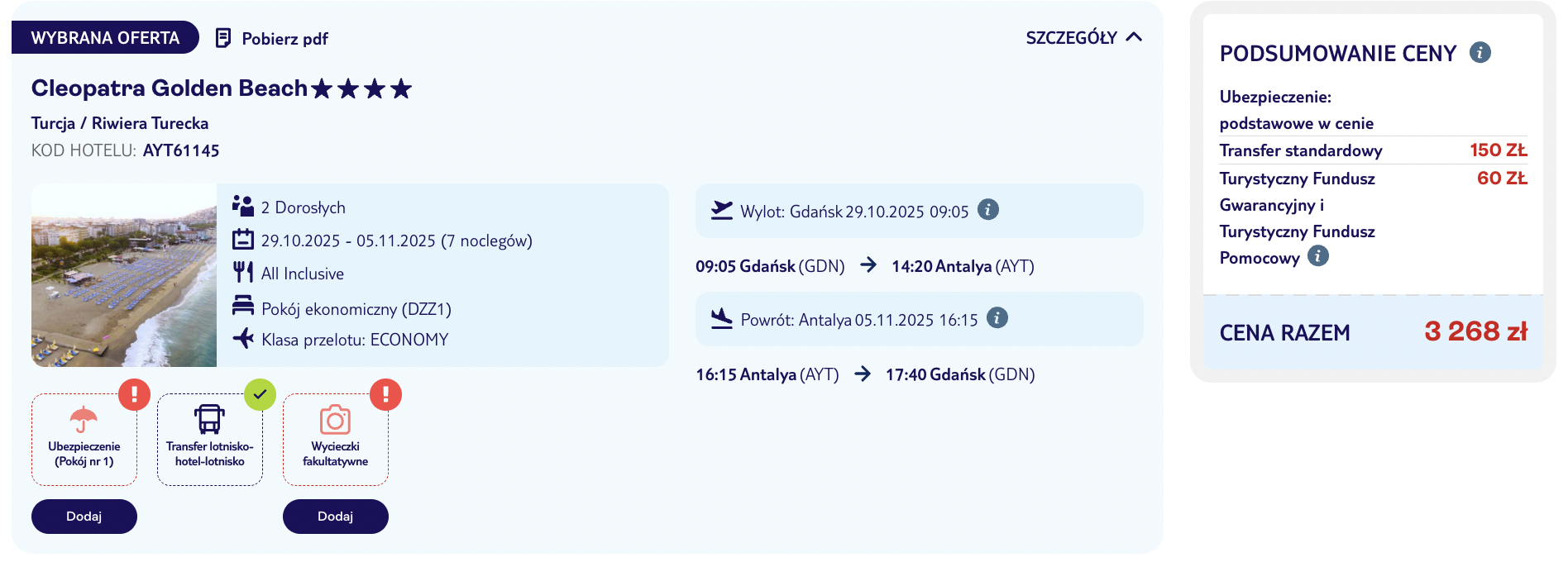
Task: Click red alert badge on Wycieczki fakultatywne card
Action: click(x=385, y=395)
